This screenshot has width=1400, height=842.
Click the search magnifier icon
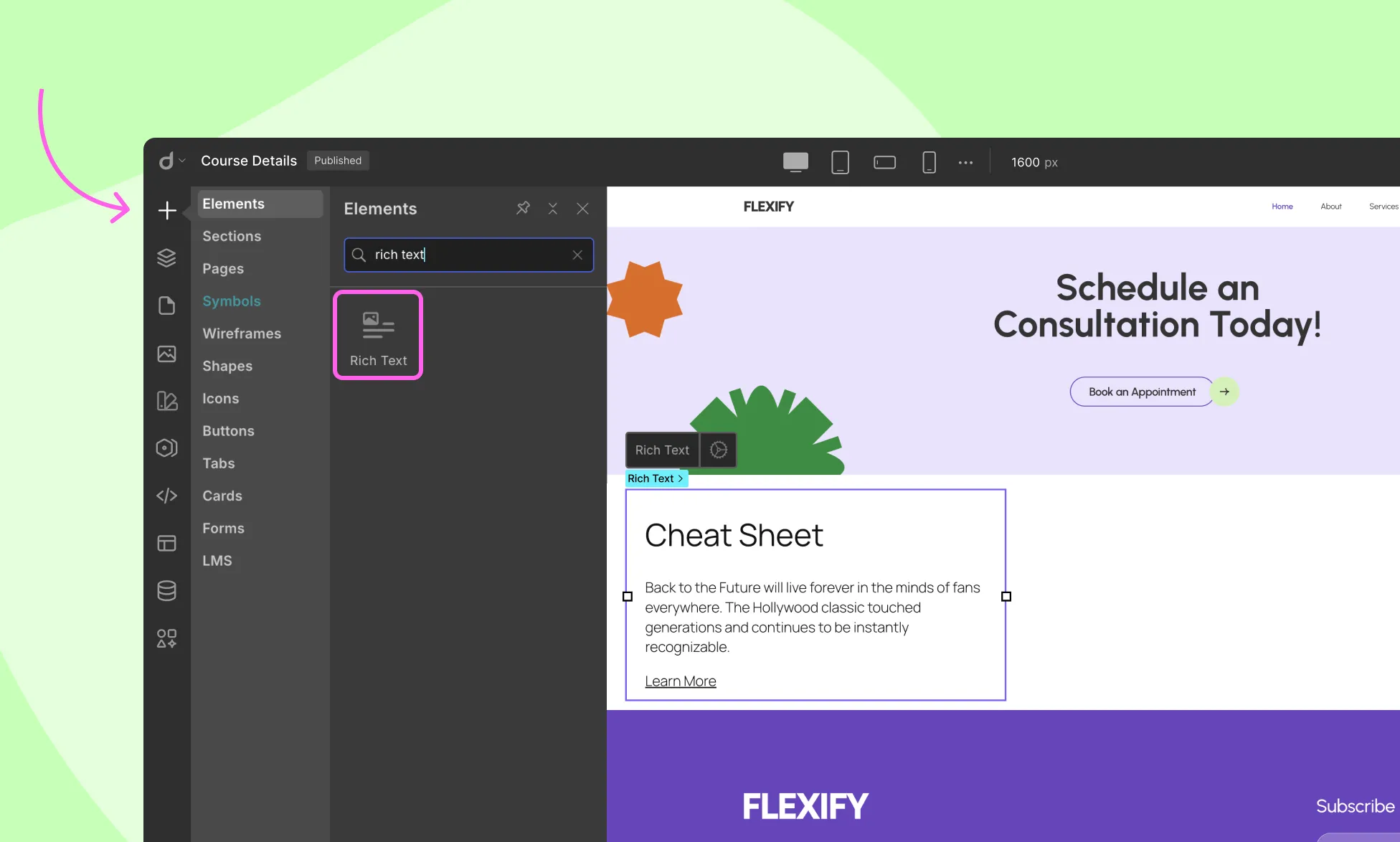[359, 255]
